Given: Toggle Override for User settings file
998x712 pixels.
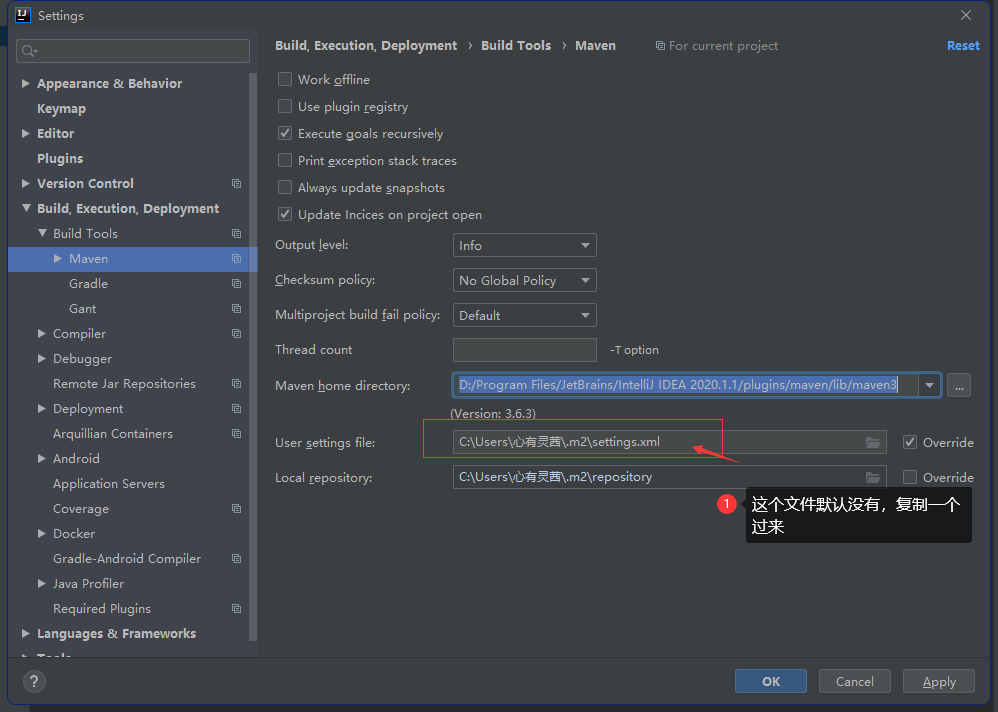Looking at the screenshot, I should [x=910, y=442].
